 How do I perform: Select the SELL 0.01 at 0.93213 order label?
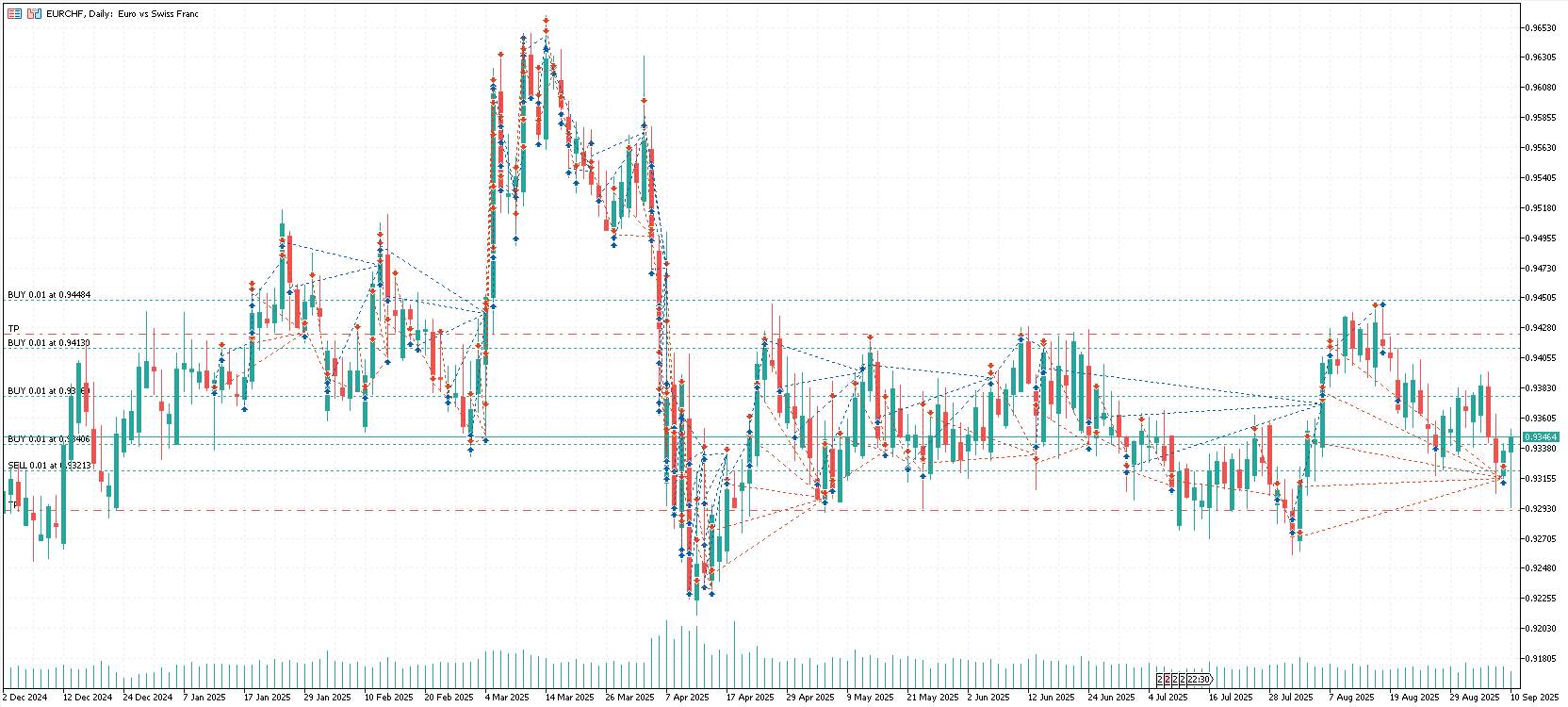(49, 466)
